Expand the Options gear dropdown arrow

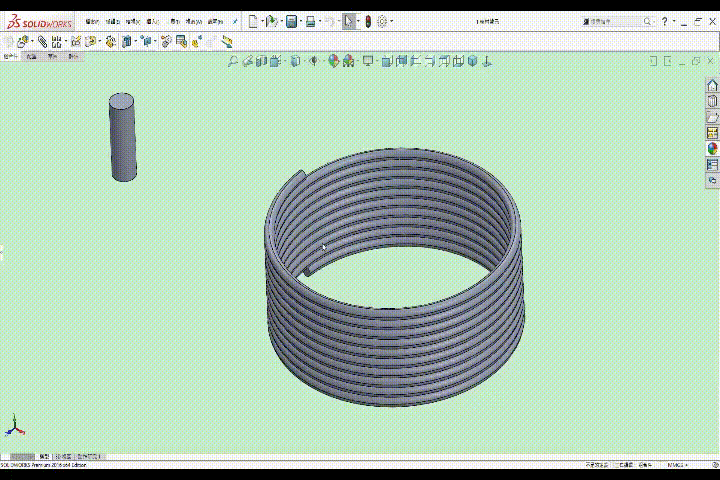coord(391,21)
